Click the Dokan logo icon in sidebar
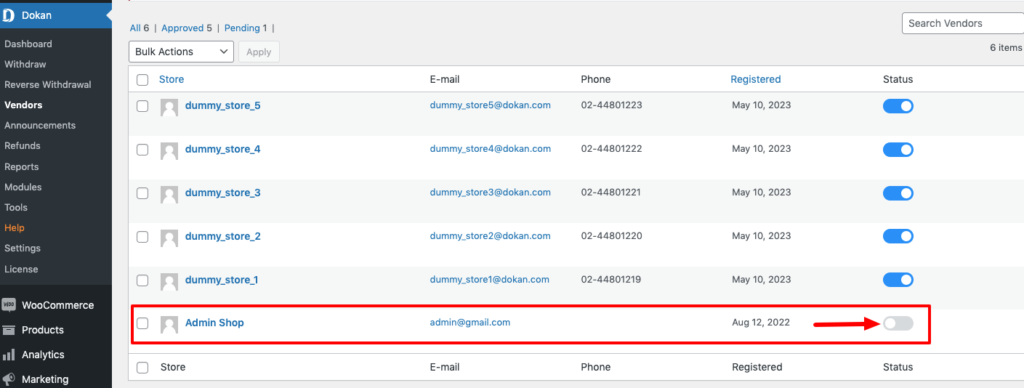 pos(8,15)
